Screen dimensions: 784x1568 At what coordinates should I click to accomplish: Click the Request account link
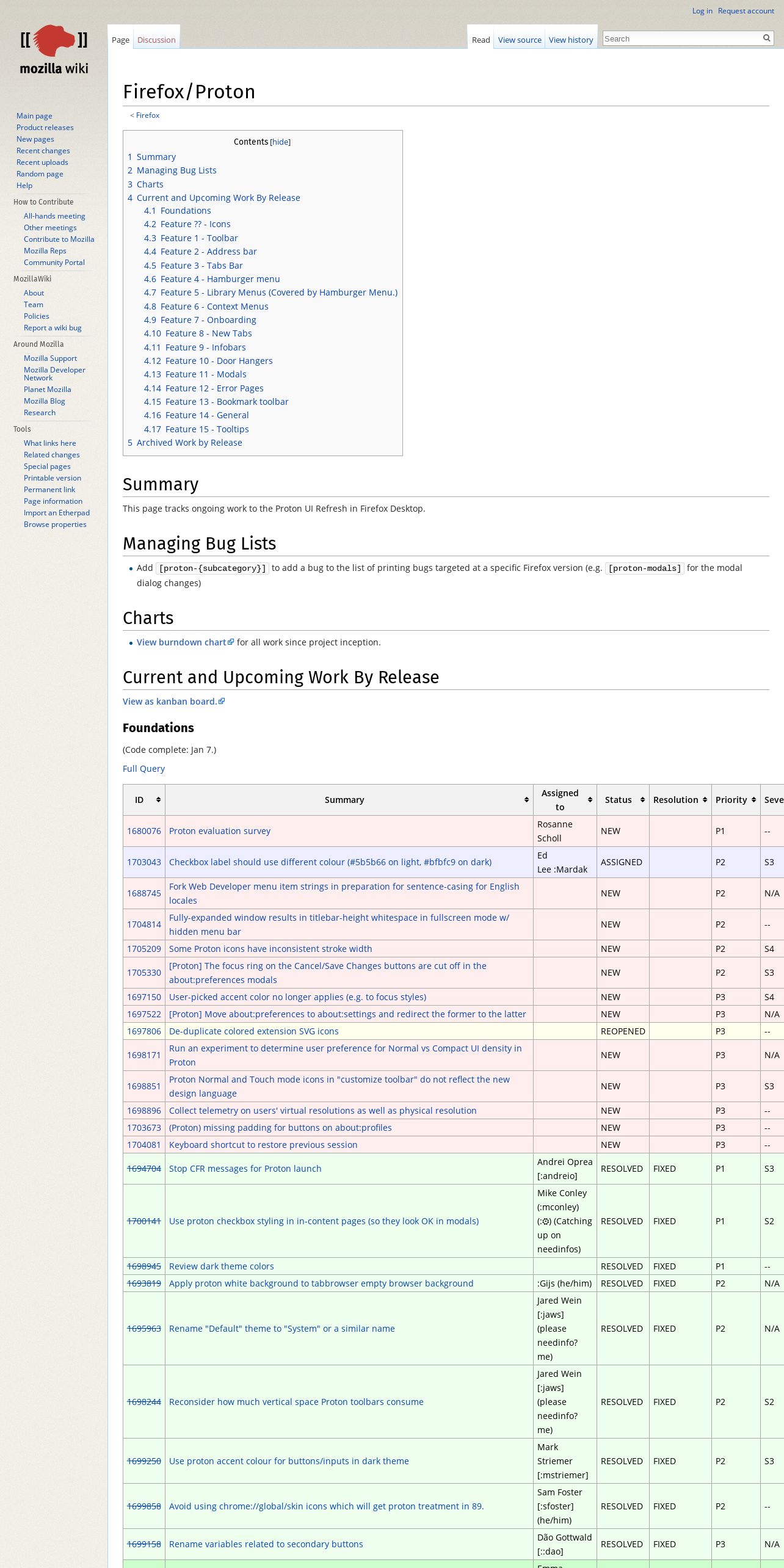(x=746, y=11)
